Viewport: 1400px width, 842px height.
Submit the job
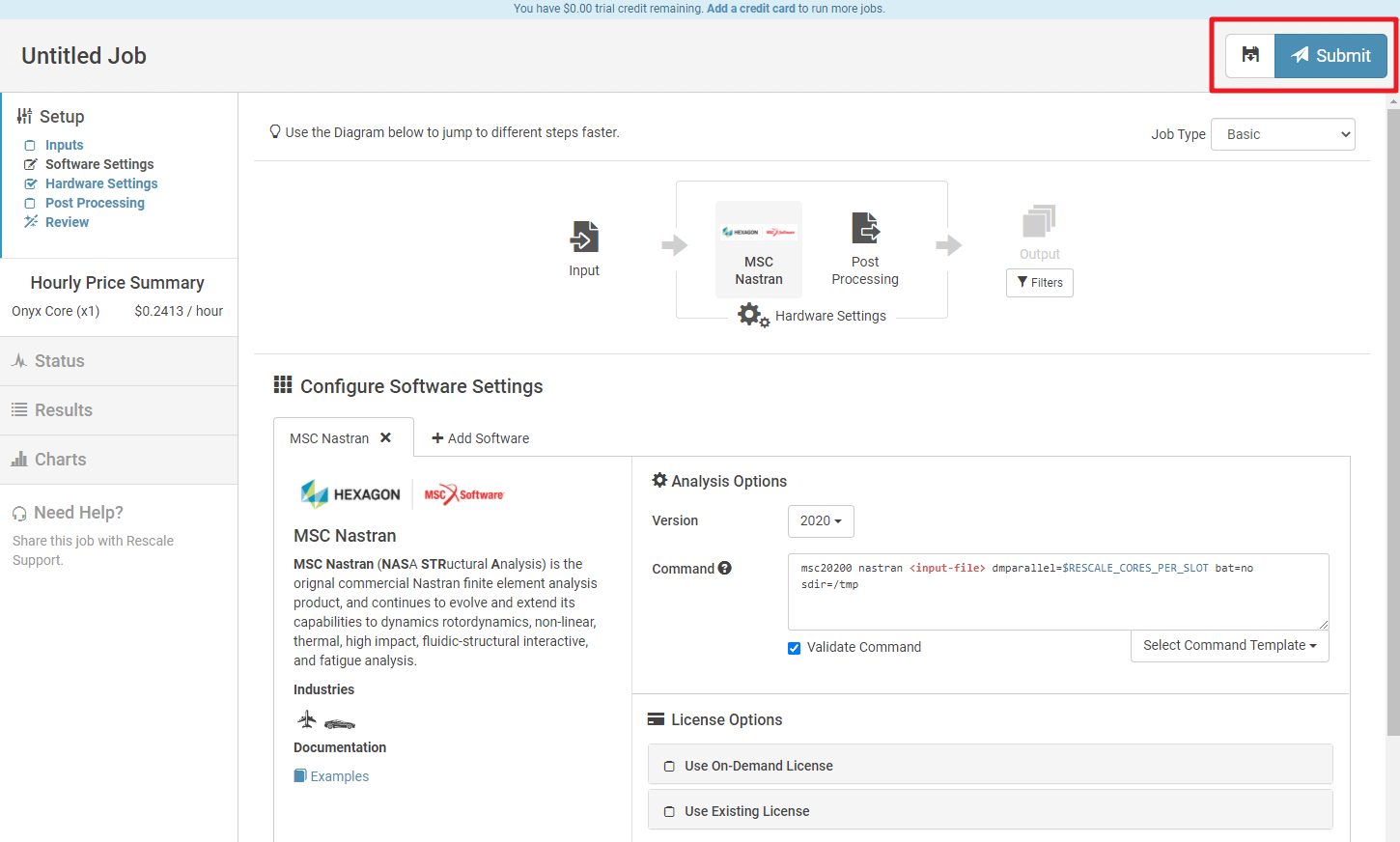coord(1330,55)
